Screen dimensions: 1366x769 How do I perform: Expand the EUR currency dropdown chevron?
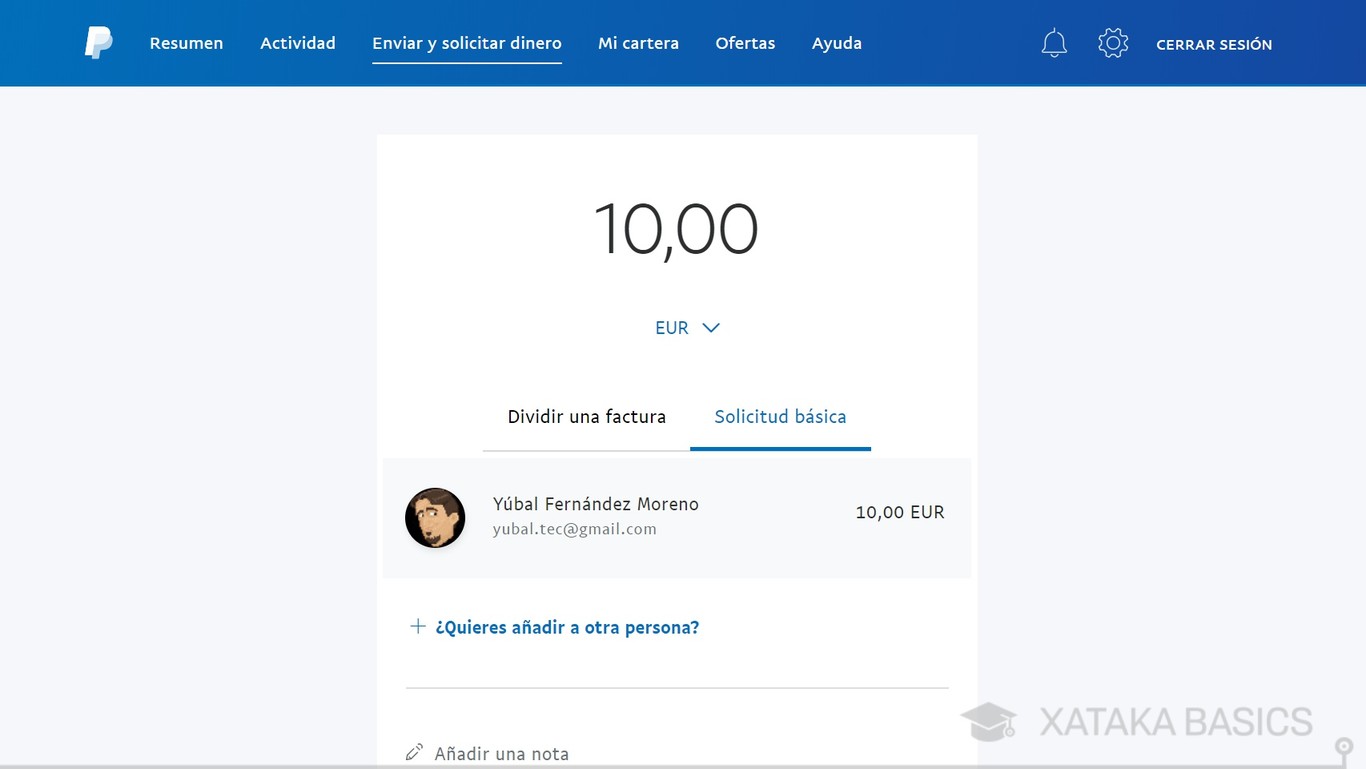[711, 327]
